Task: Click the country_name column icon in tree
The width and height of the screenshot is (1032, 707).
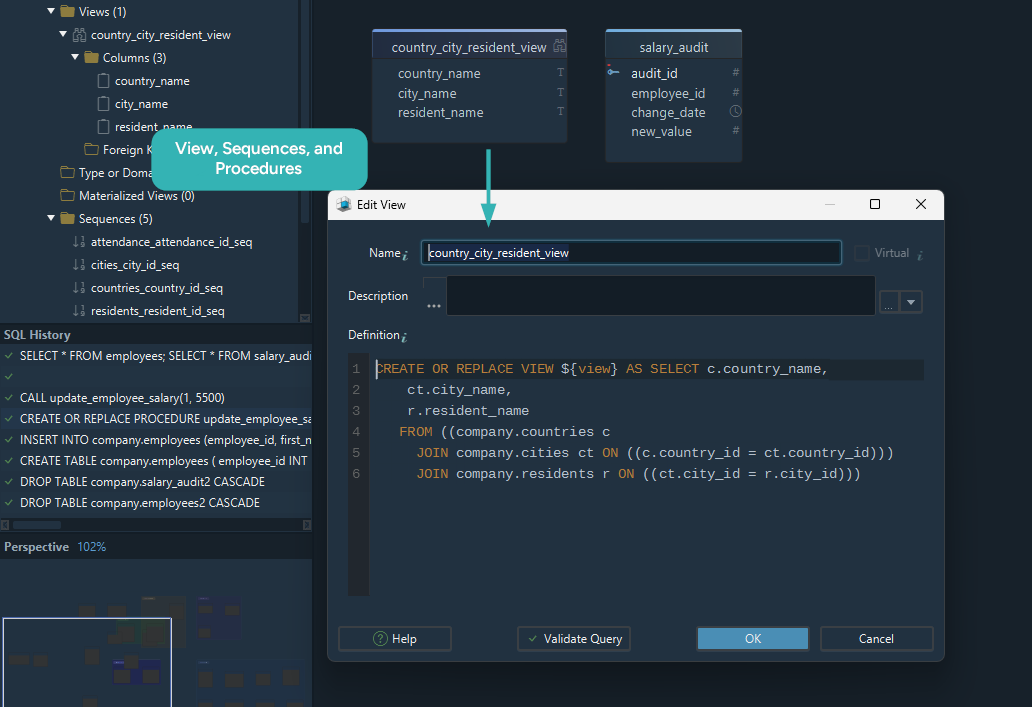Action: [x=103, y=80]
